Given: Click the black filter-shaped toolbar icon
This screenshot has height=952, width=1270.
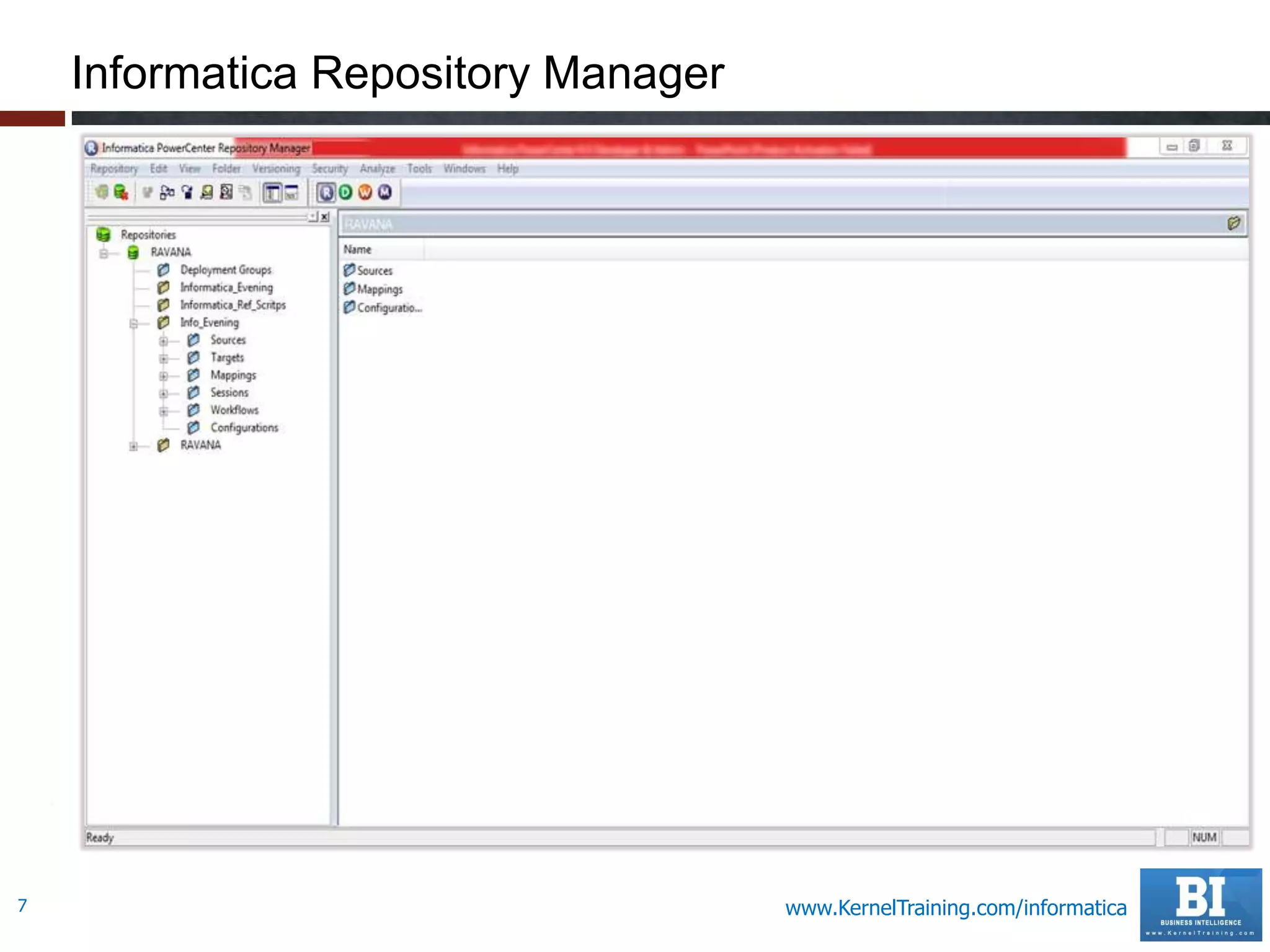Looking at the screenshot, I should coord(187,193).
